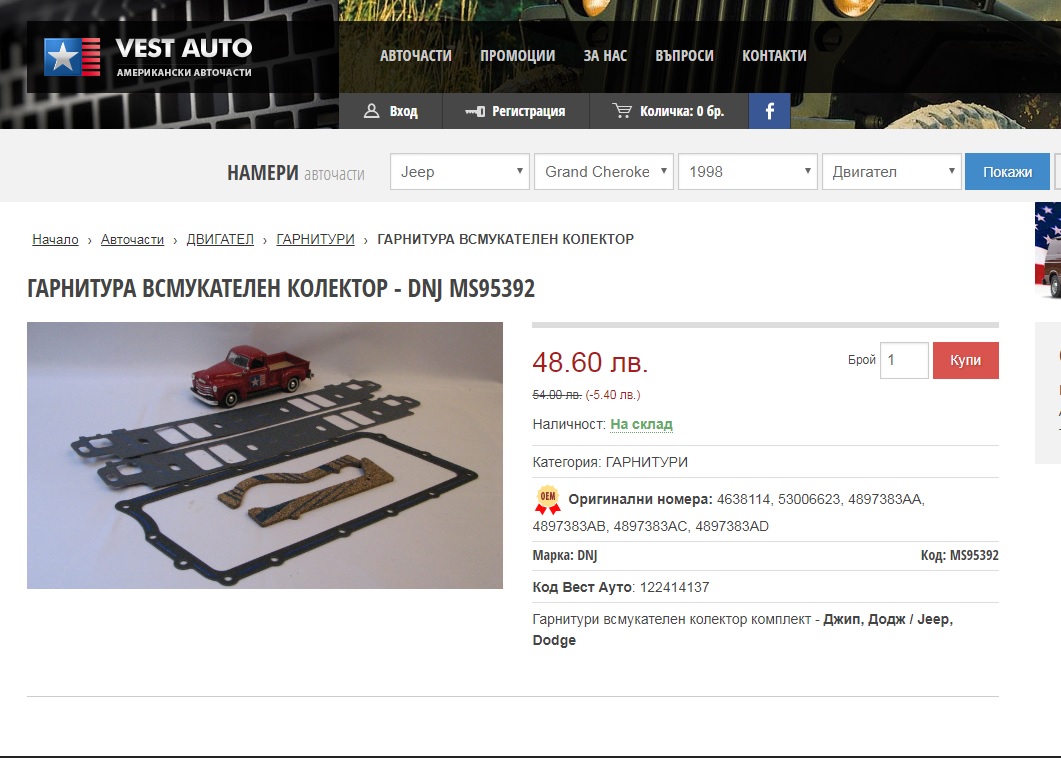The width and height of the screenshot is (1061, 758).
Task: Expand the Grand Cheroke model dropdown
Action: click(x=604, y=172)
